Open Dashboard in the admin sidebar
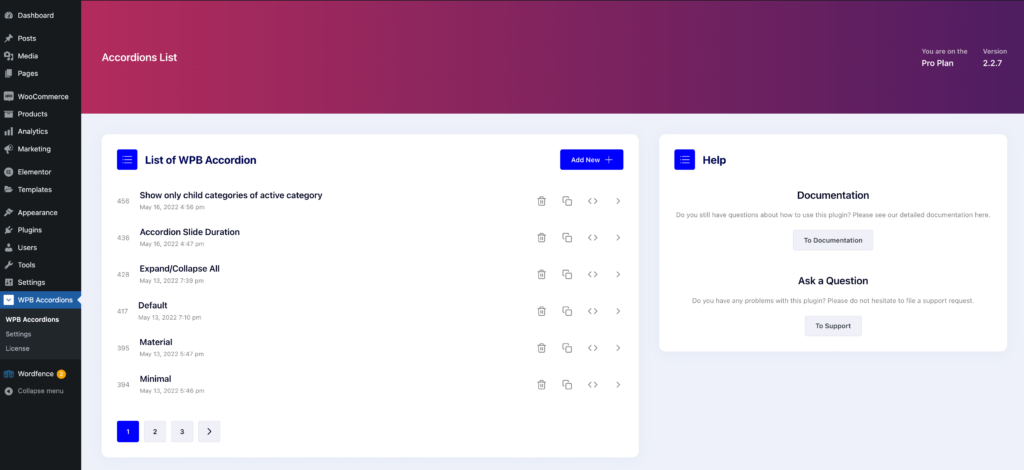 (40, 15)
